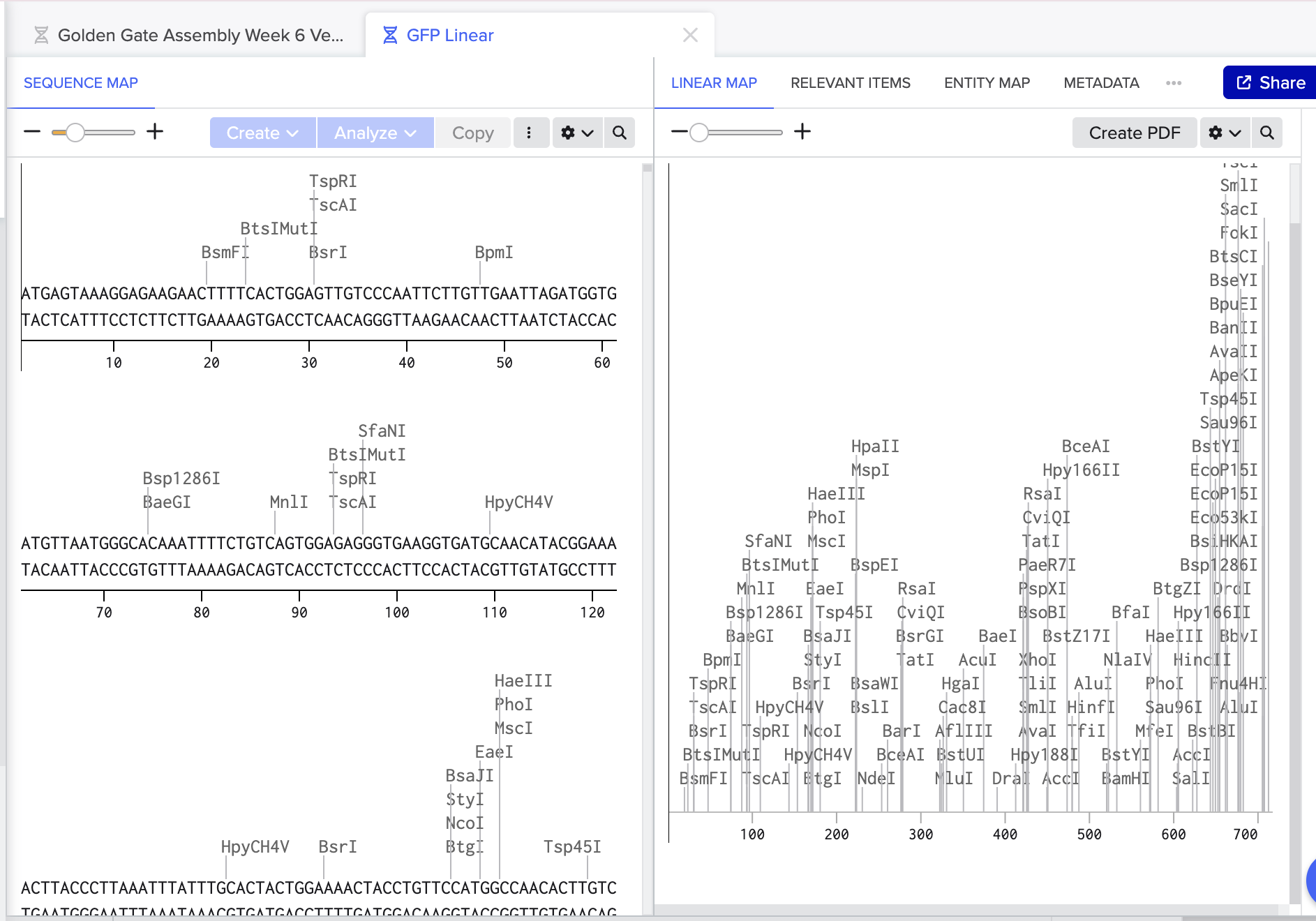Open the Metadata tab

pos(1101,83)
